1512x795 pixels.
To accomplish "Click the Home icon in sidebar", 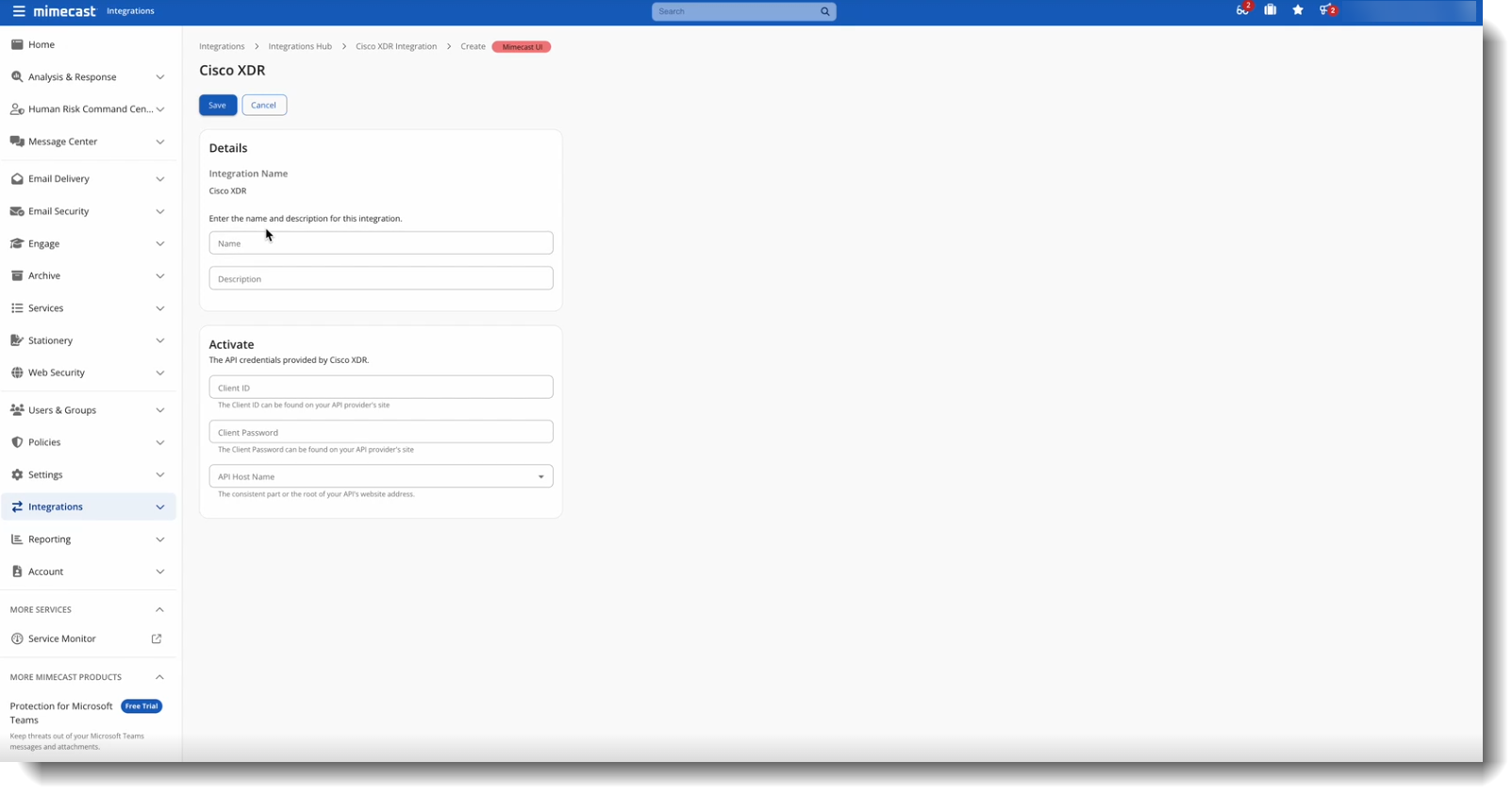I will 17,44.
